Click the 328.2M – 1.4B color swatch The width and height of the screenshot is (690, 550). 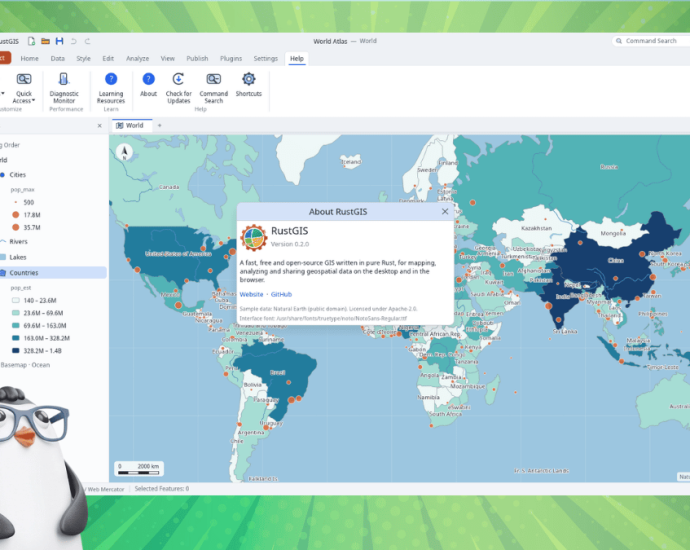pyautogui.click(x=15, y=351)
